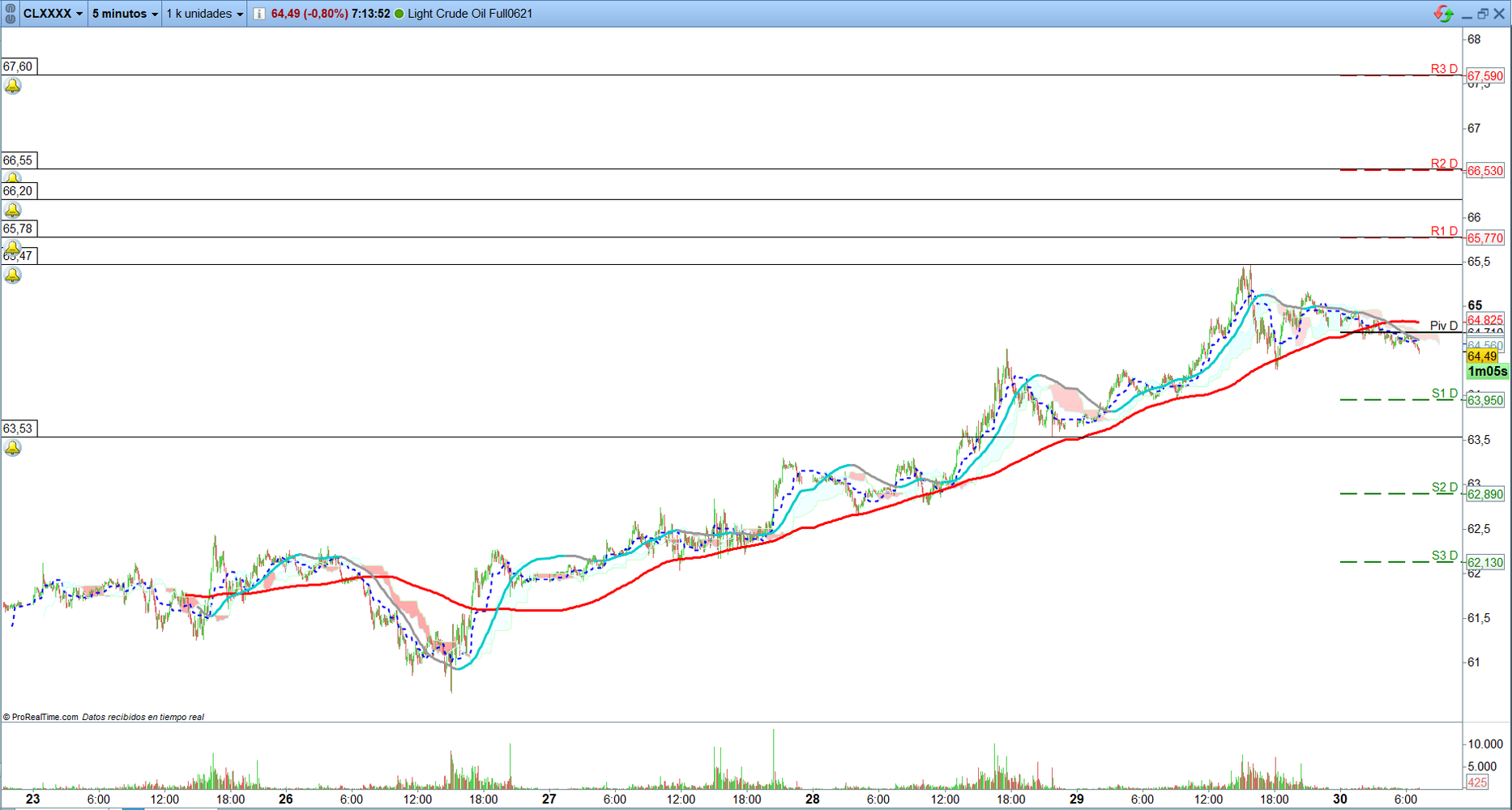1512x810 pixels.
Task: Click the red-green refresh arrows icon
Action: coord(1443,14)
